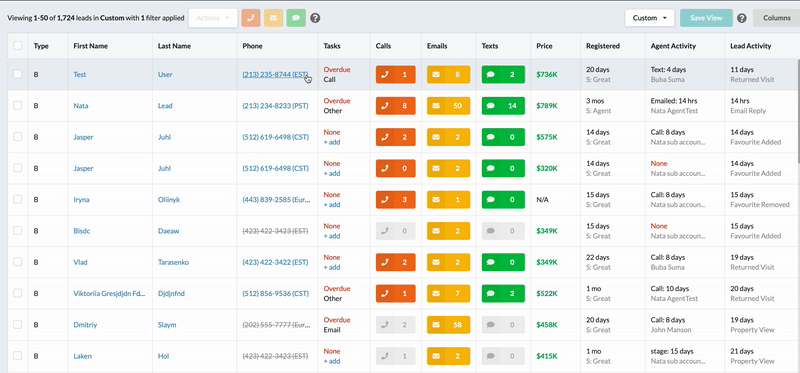This screenshot has height=373, width=800.
Task: Select checkbox for Test User row
Action: point(18,74)
